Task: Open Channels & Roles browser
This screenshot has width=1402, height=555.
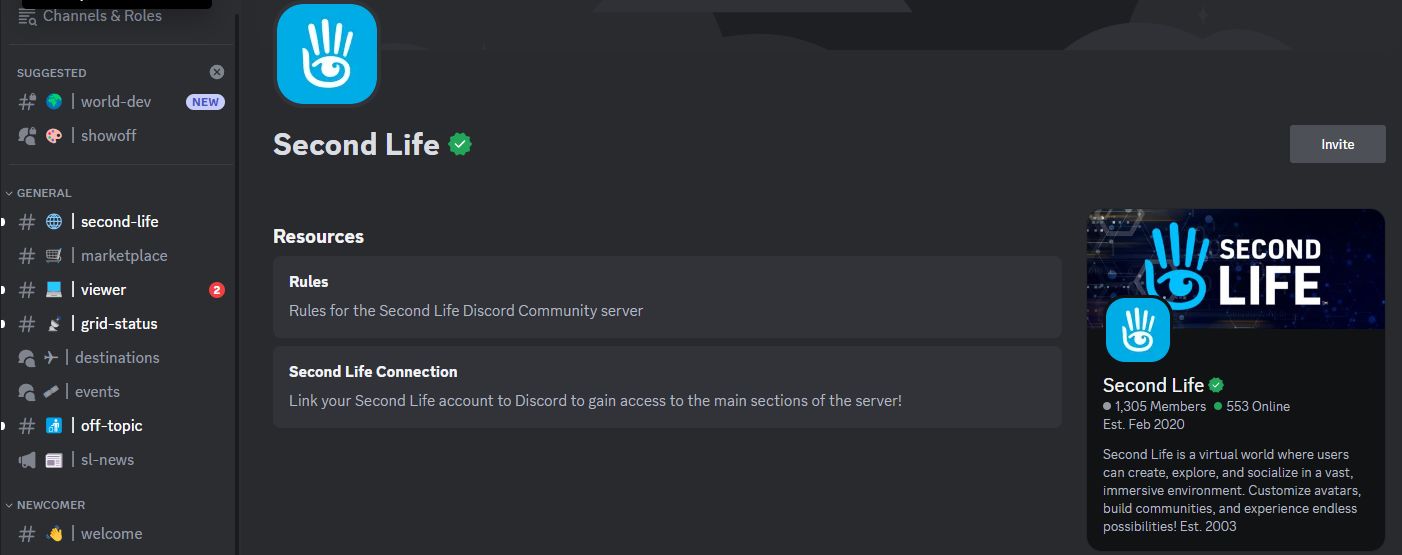Action: point(102,16)
